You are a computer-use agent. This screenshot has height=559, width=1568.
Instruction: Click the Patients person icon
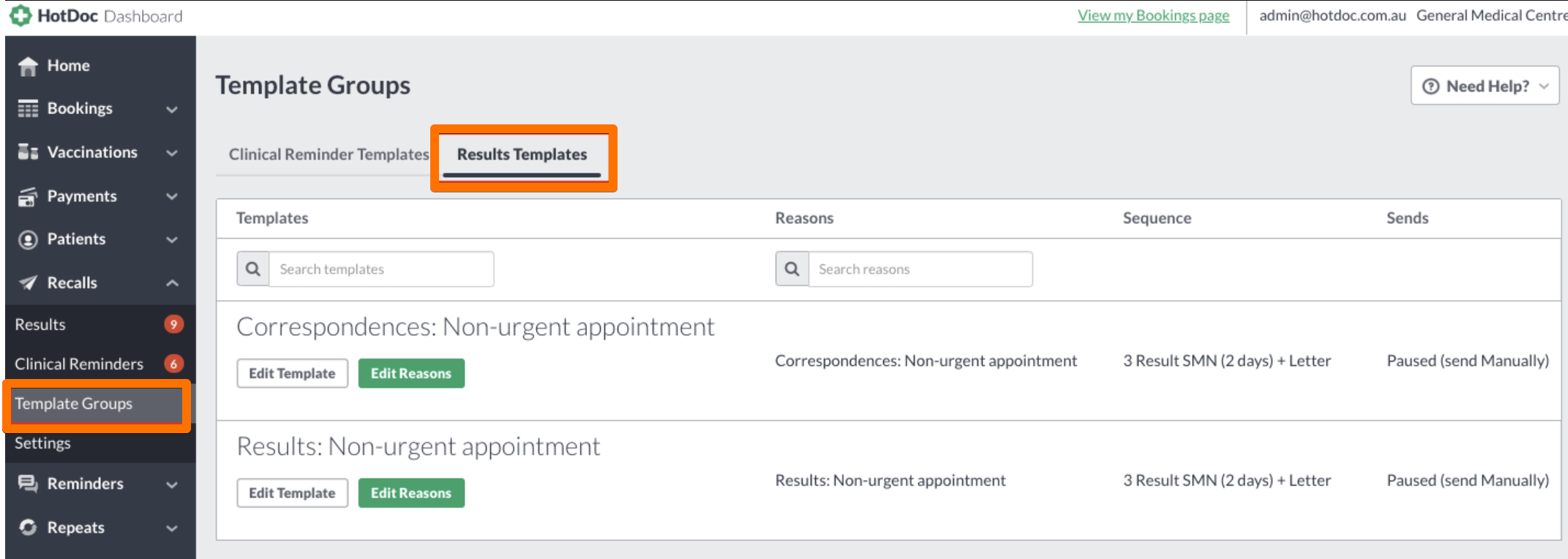28,239
